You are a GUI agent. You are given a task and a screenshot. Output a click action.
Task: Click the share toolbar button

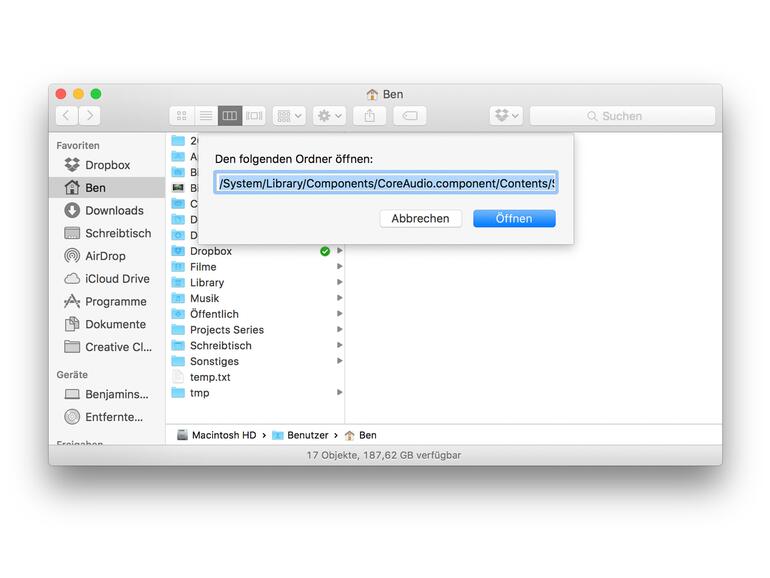[x=369, y=116]
